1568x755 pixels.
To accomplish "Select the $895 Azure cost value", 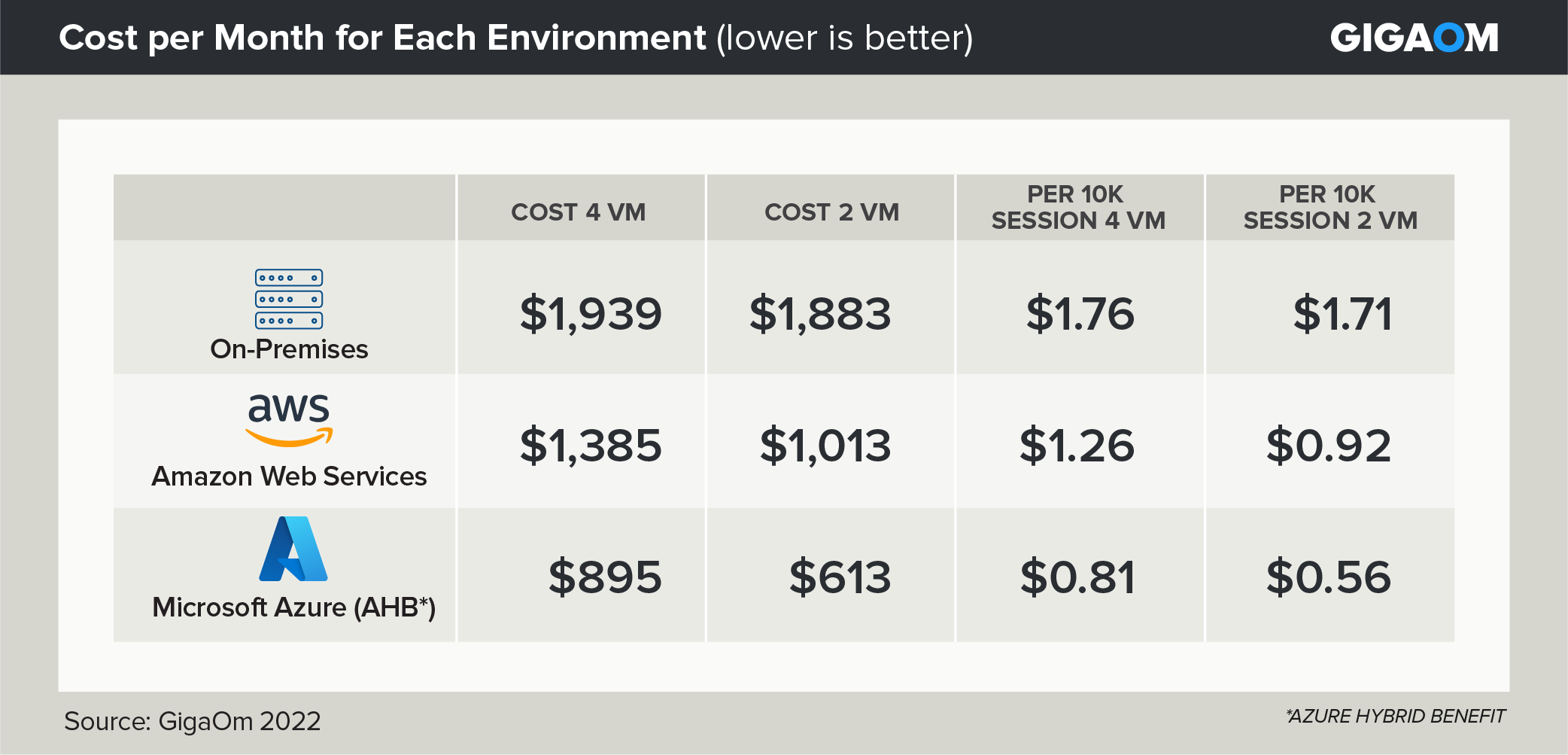I will pyautogui.click(x=605, y=577).
